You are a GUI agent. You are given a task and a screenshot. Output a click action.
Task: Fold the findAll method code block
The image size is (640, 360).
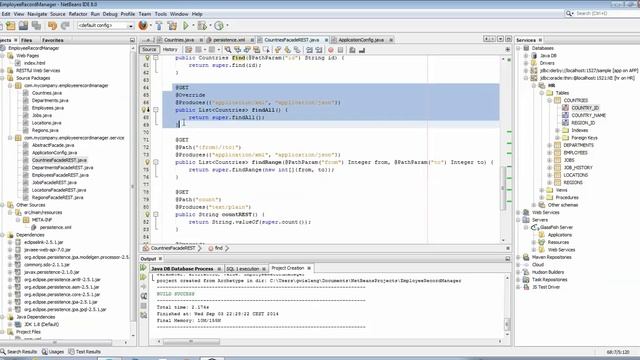pyautogui.click(x=156, y=110)
